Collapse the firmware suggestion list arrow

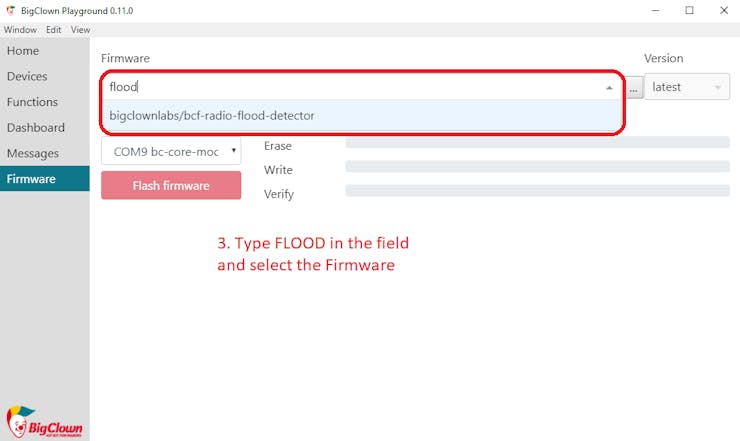610,88
